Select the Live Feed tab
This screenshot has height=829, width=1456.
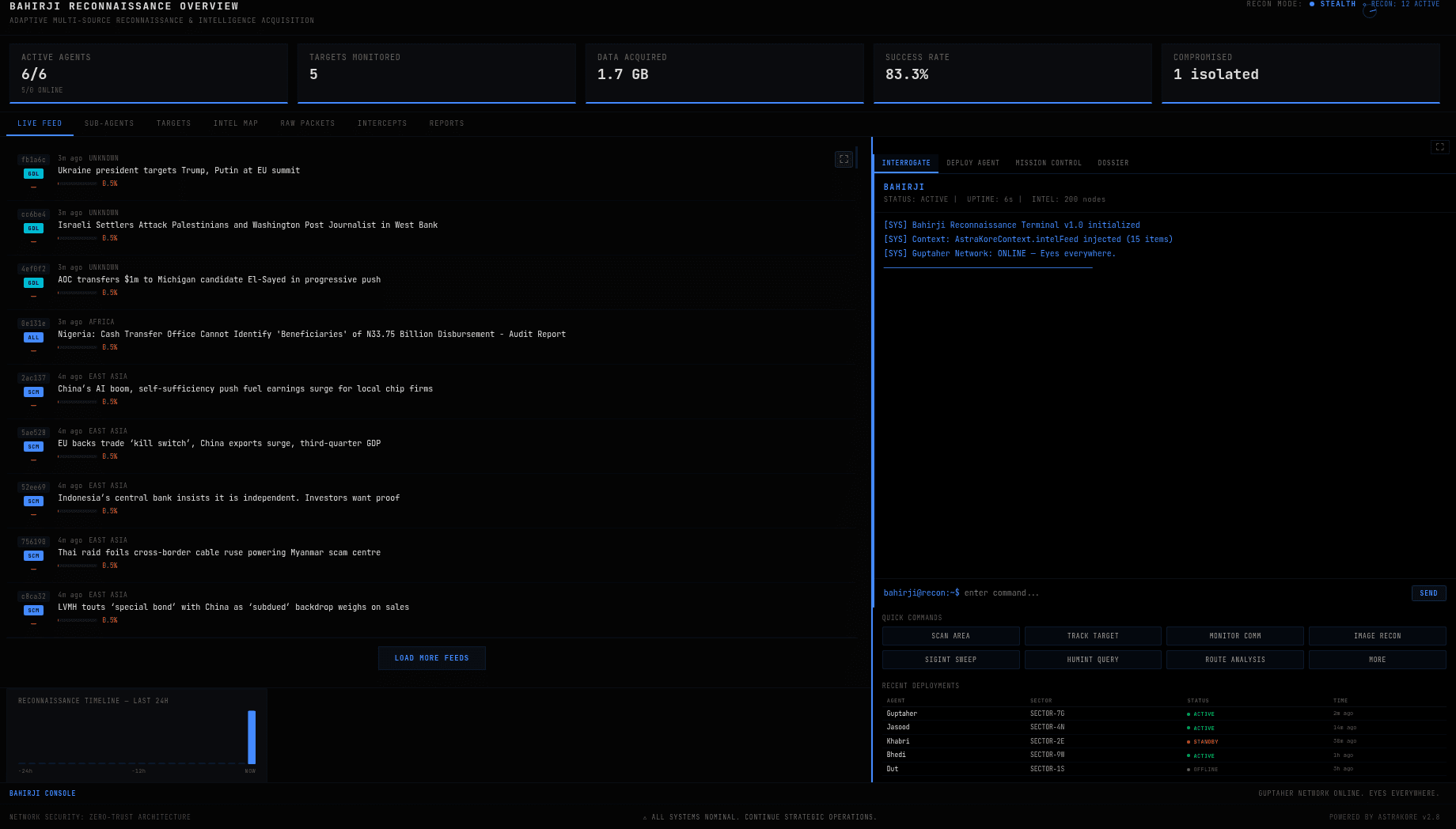pyautogui.click(x=40, y=123)
